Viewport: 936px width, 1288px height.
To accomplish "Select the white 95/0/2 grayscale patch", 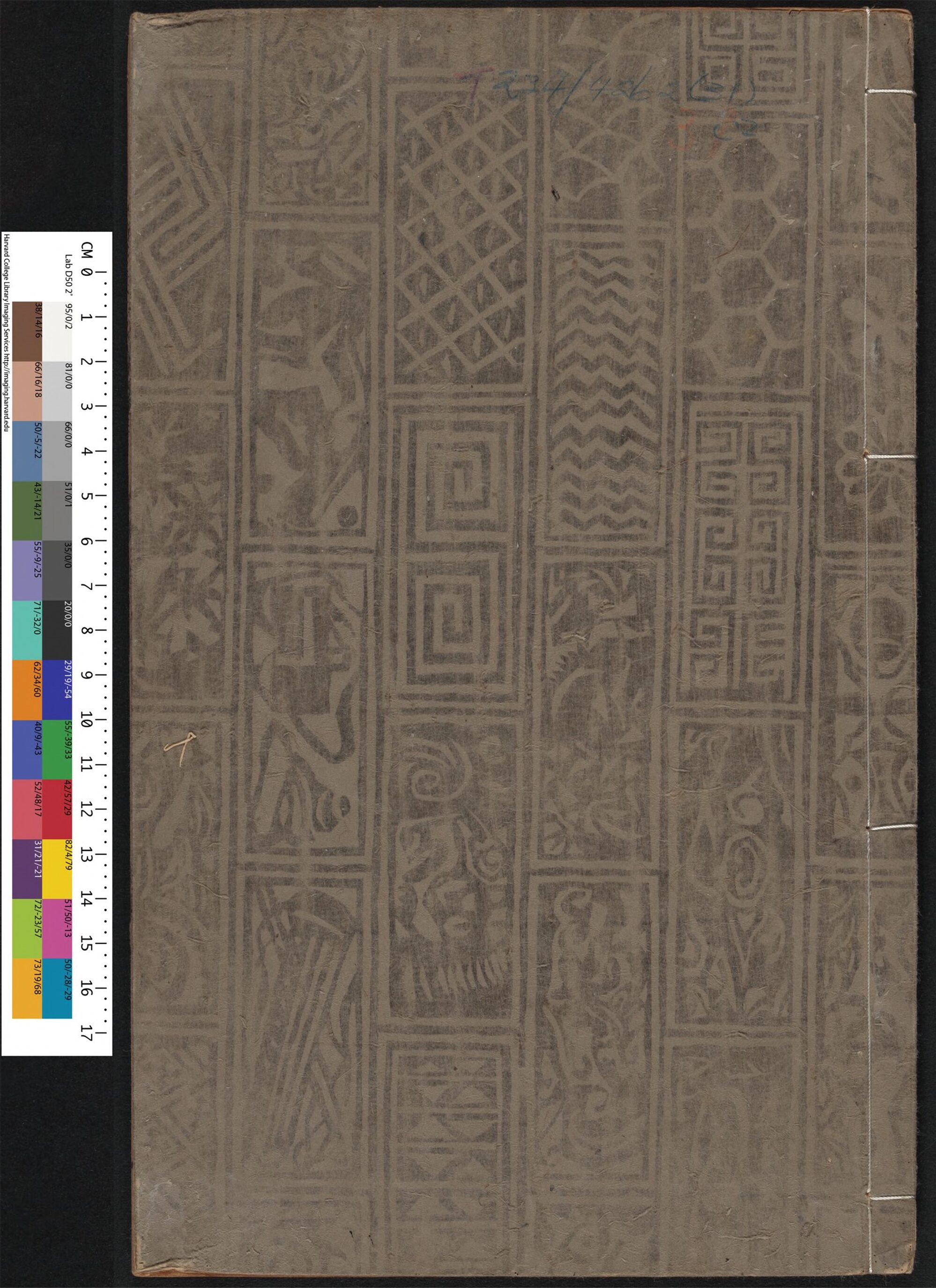I will [x=57, y=332].
